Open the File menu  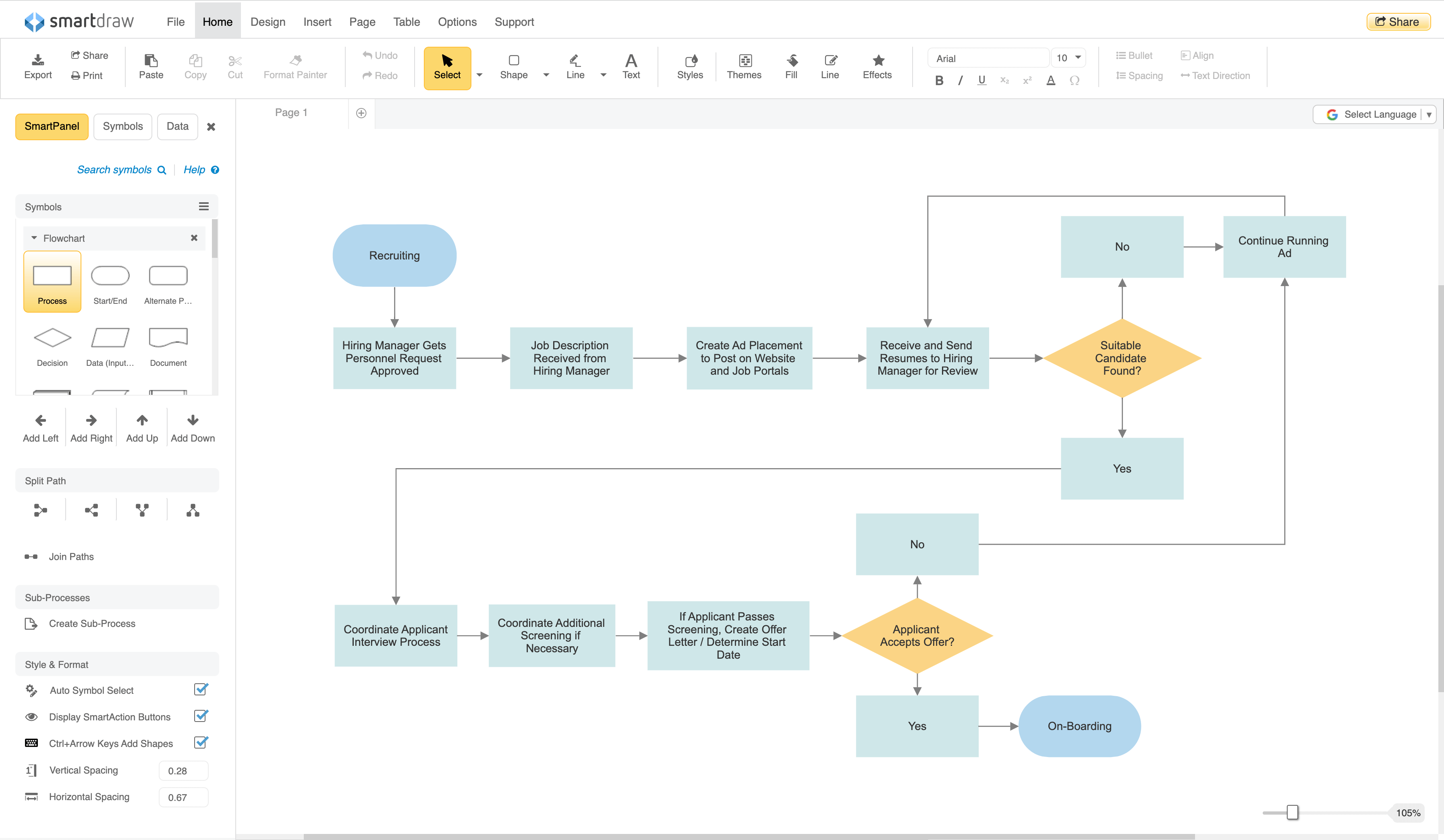175,22
